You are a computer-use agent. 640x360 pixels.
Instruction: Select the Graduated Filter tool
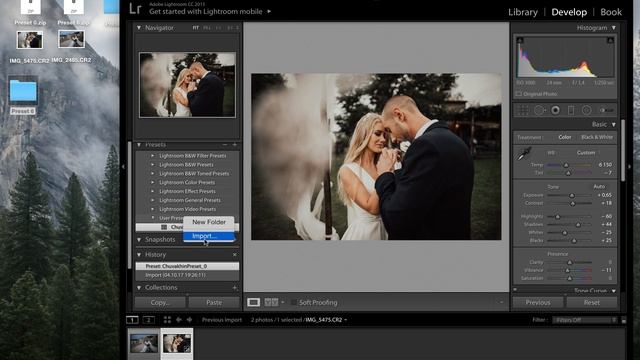pyautogui.click(x=571, y=110)
